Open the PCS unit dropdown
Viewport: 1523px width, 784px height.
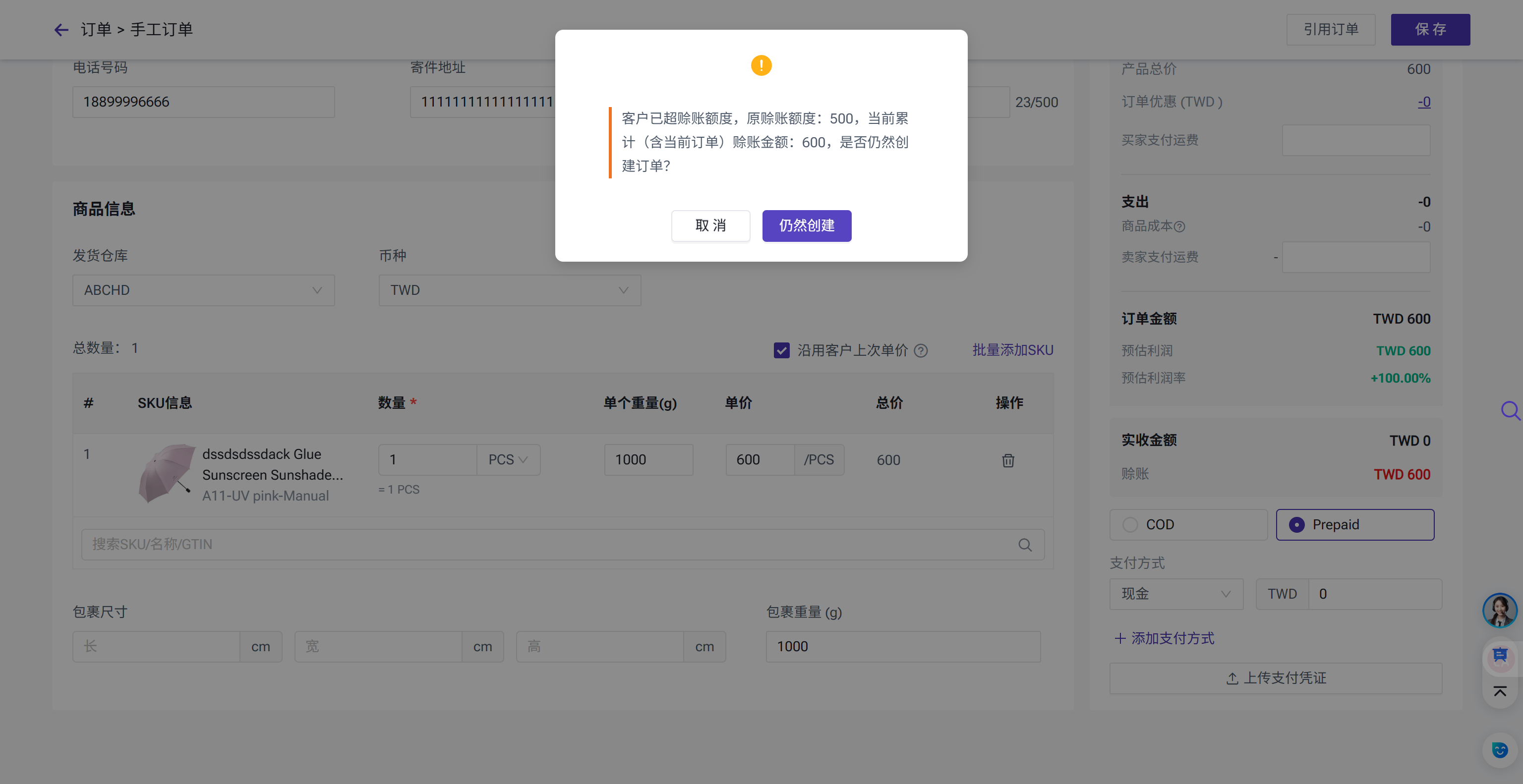coord(508,460)
